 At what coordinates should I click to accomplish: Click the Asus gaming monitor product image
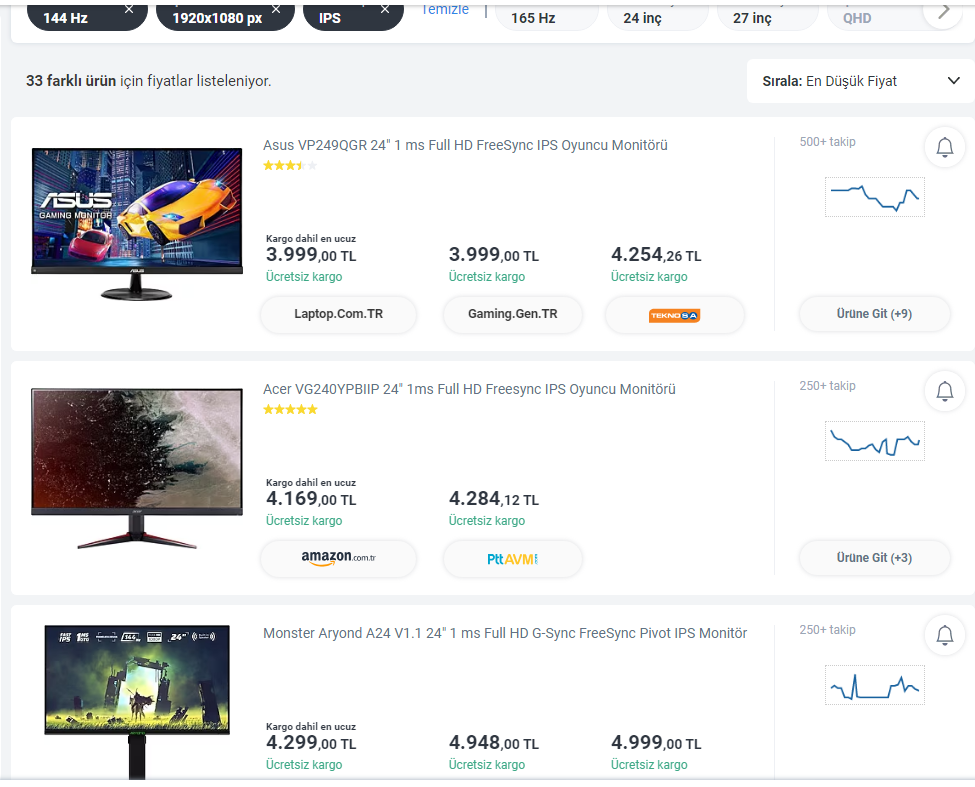click(x=137, y=224)
